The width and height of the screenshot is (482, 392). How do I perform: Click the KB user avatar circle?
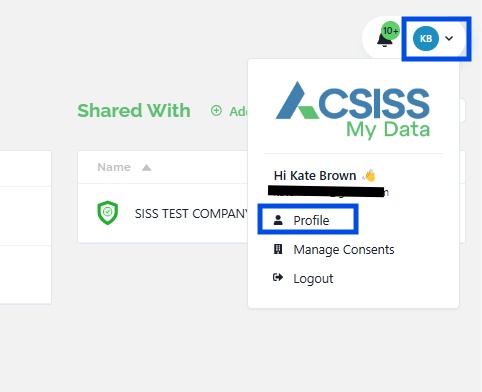[426, 38]
